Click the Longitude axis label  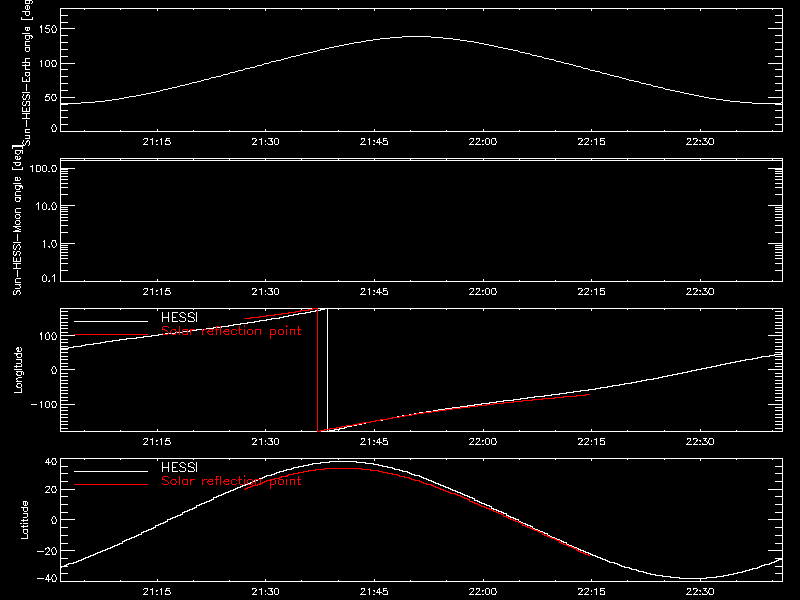[x=18, y=370]
